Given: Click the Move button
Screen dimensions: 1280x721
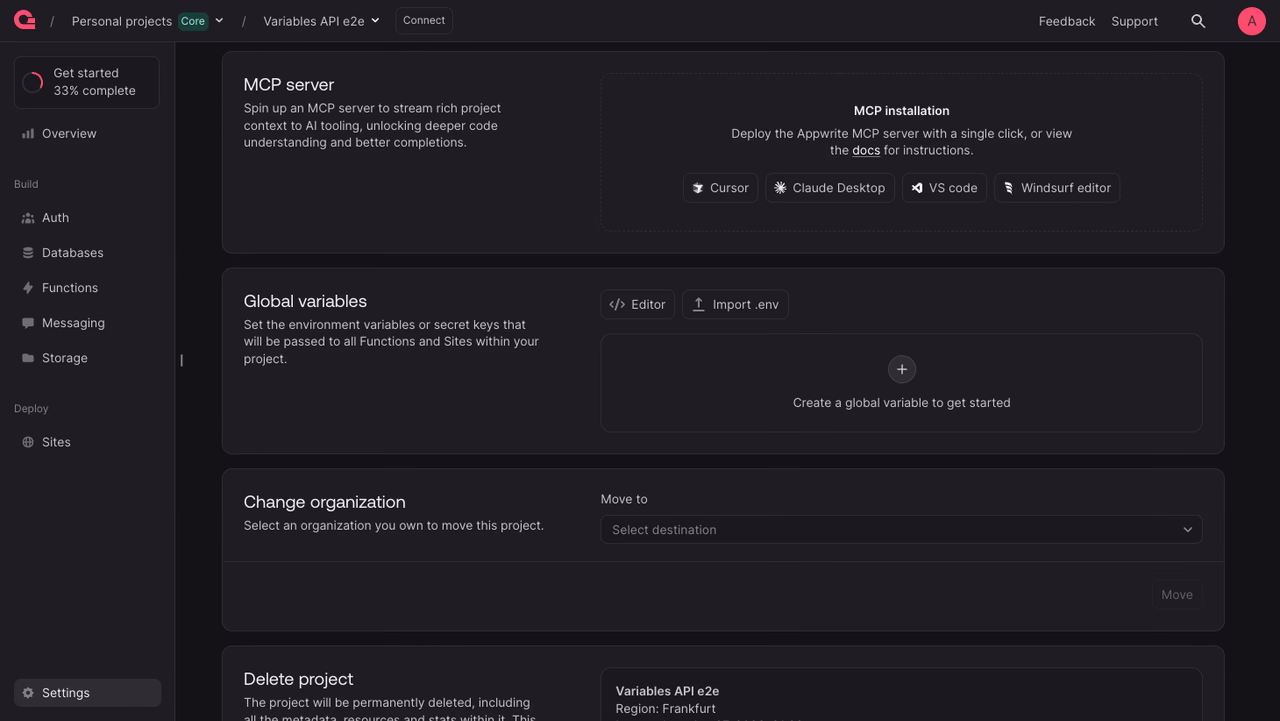Looking at the screenshot, I should [1177, 595].
